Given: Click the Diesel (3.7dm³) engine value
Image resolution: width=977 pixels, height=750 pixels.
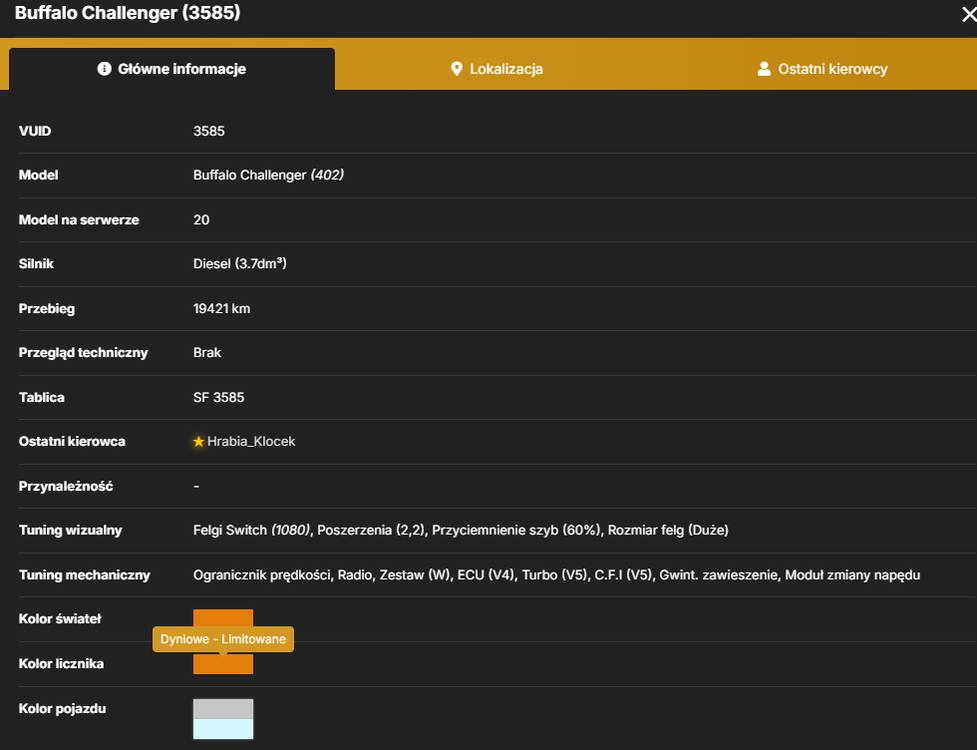Looking at the screenshot, I should [240, 263].
